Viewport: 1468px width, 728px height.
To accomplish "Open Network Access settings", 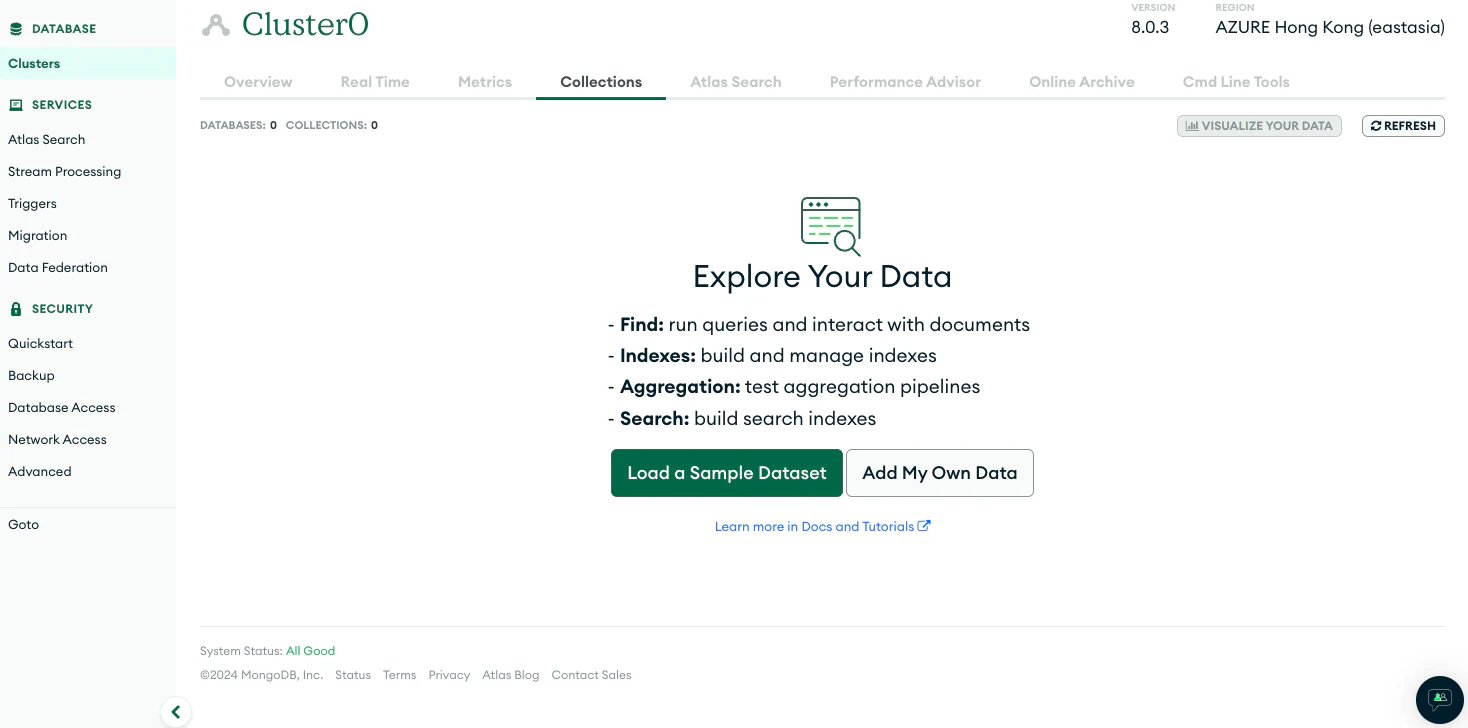I will 58,440.
